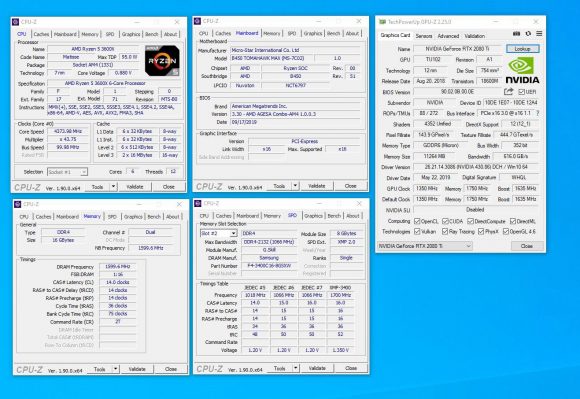This screenshot has width=580, height=399.
Task: Toggle the UEFI checkbox
Action: [x=522, y=92]
